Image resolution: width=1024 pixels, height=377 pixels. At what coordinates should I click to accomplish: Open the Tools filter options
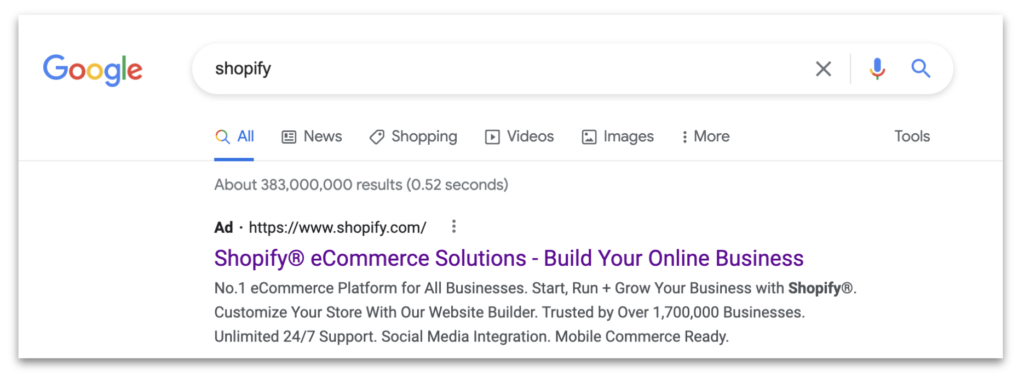[912, 137]
